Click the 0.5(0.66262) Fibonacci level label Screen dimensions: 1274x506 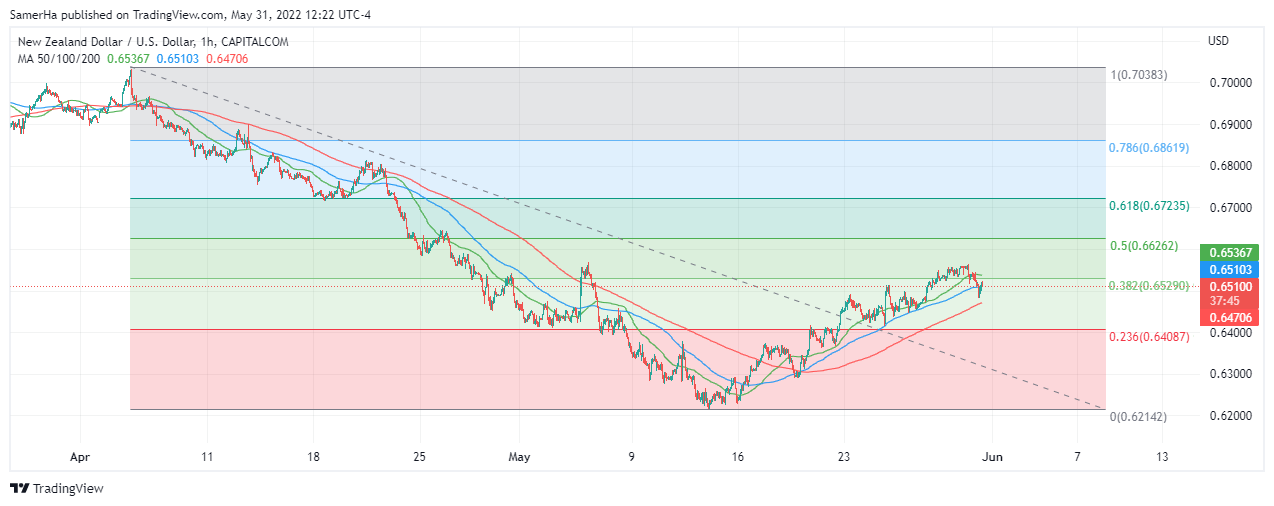(x=1144, y=245)
